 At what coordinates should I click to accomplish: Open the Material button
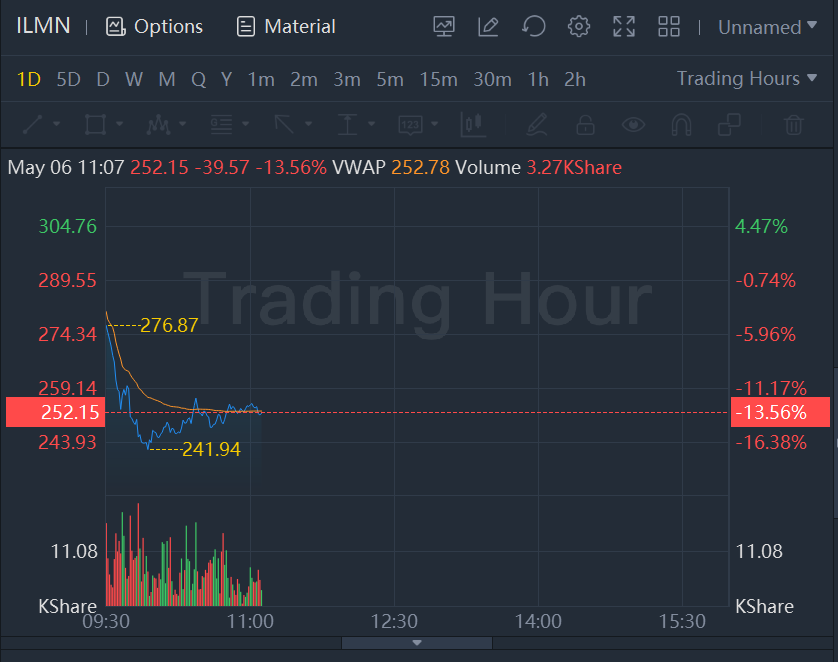(286, 27)
